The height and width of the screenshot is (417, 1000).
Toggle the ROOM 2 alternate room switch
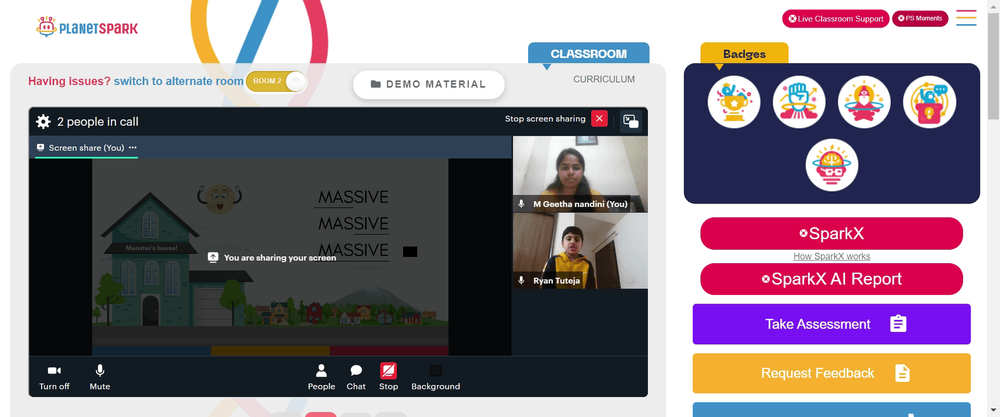tap(276, 82)
